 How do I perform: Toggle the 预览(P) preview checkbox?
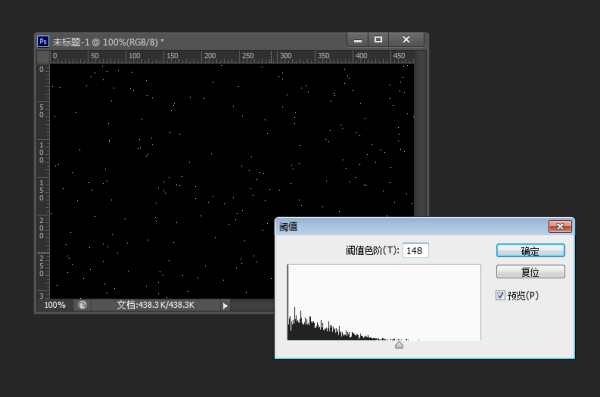point(500,295)
